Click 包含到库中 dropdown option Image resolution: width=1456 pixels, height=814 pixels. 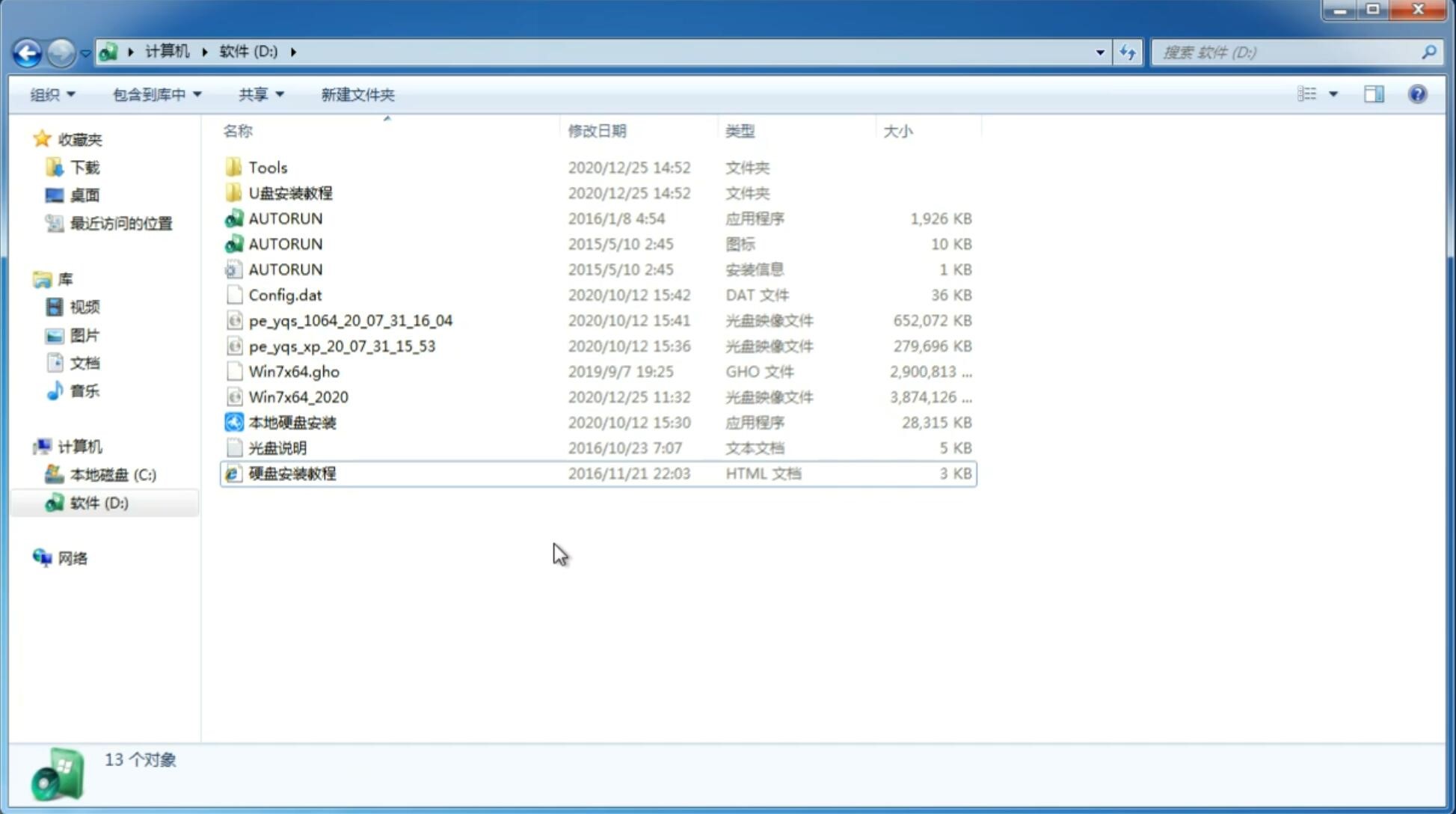[156, 94]
